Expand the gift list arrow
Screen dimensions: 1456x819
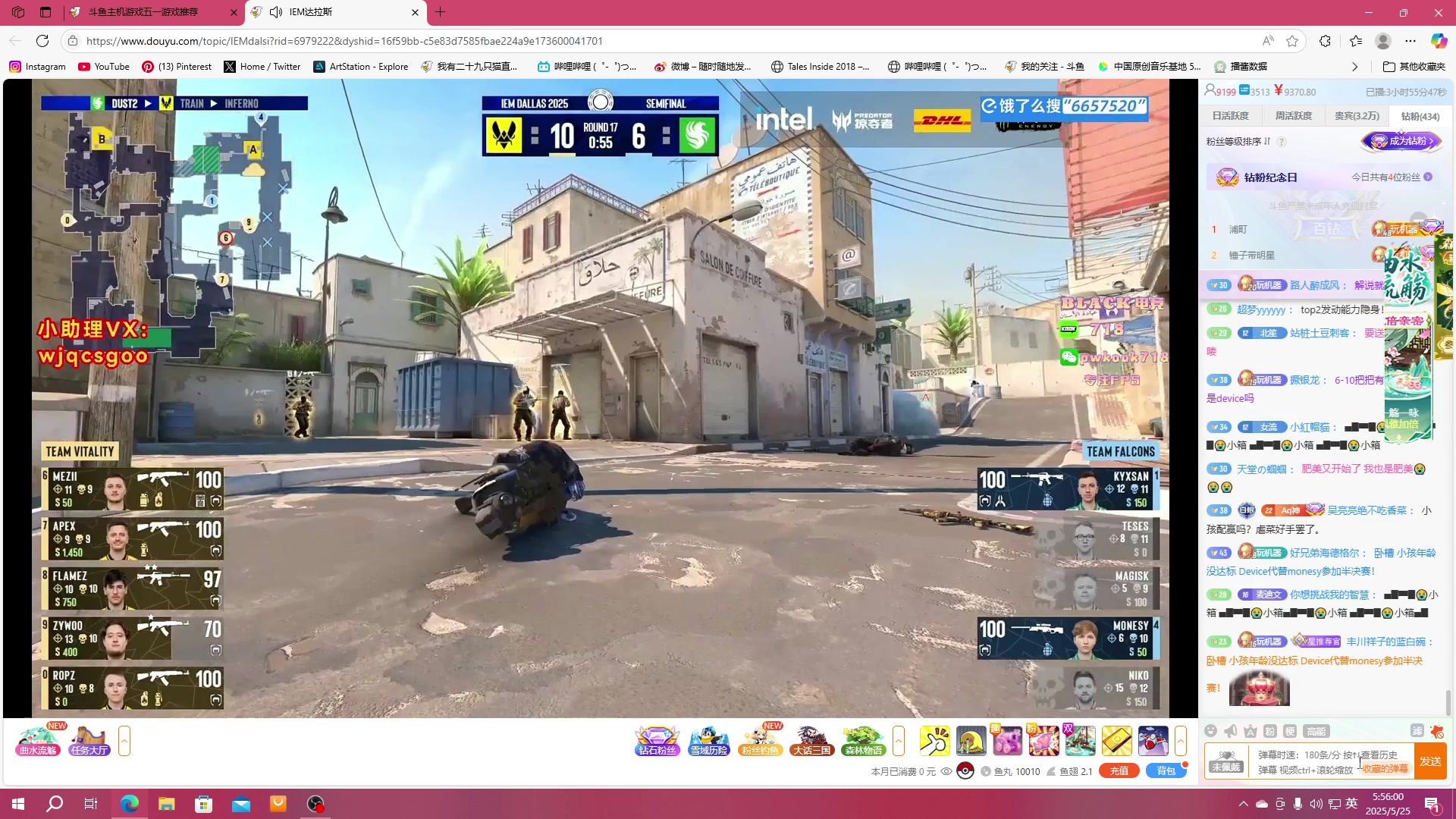coord(1181,741)
